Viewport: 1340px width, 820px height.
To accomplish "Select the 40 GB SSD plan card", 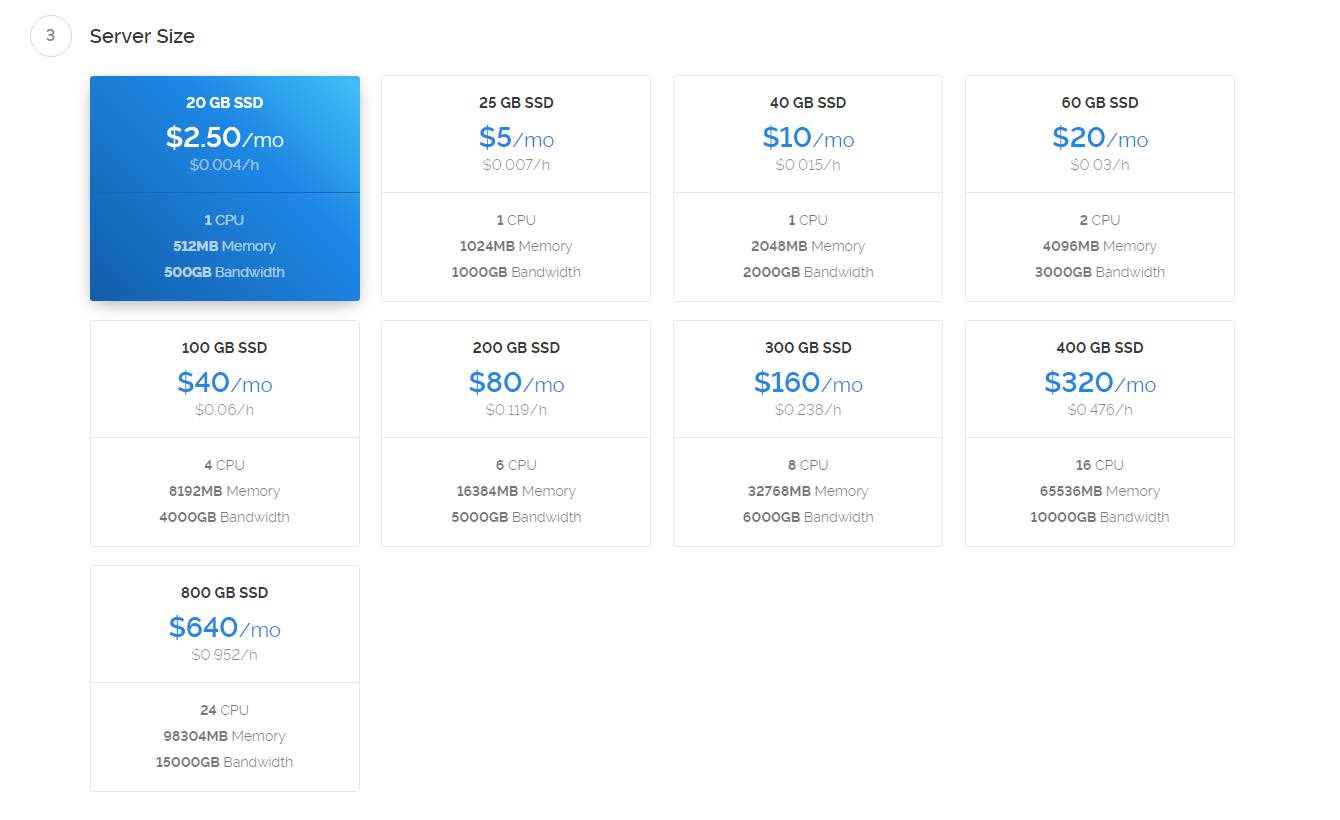I will pyautogui.click(x=807, y=188).
